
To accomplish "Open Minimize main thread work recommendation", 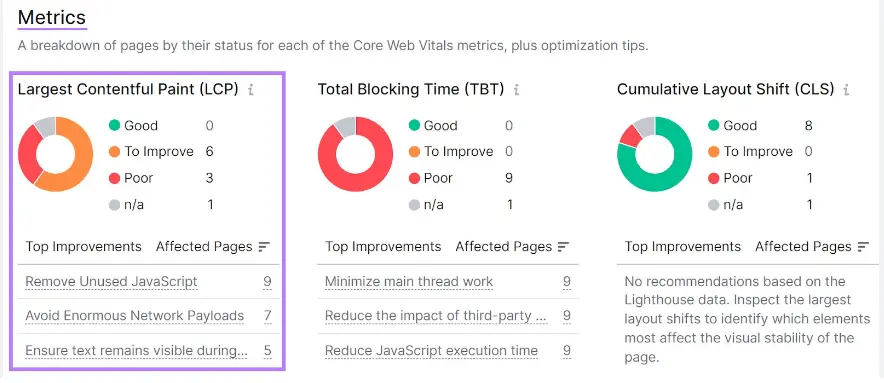I will pos(409,281).
